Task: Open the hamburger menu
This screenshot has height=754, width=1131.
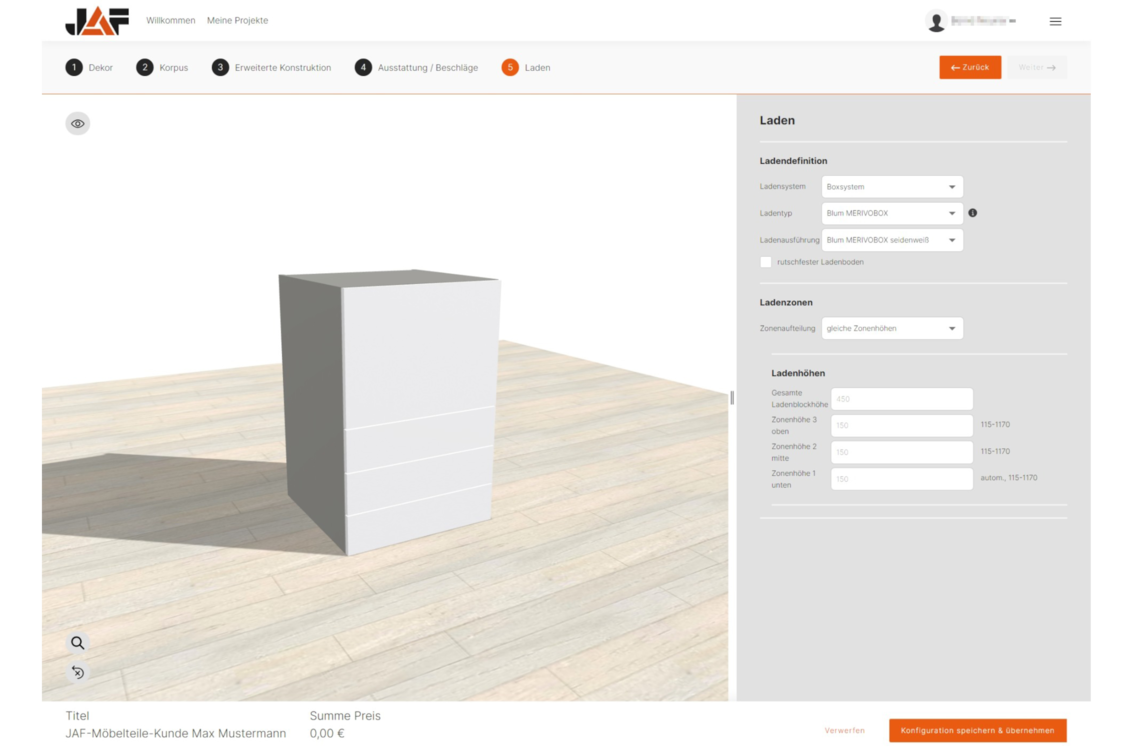Action: point(1055,21)
